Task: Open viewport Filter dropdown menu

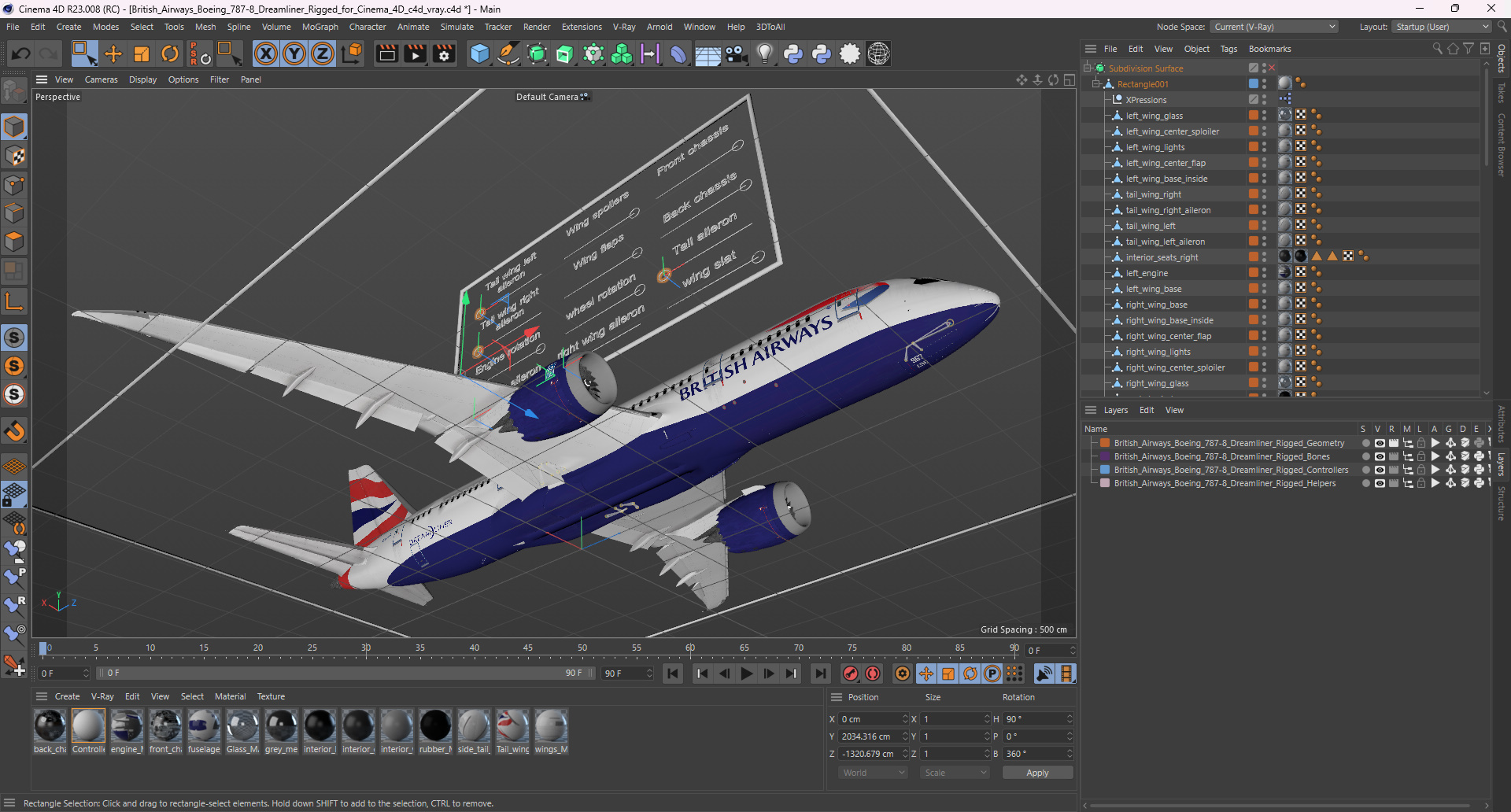Action: click(220, 79)
